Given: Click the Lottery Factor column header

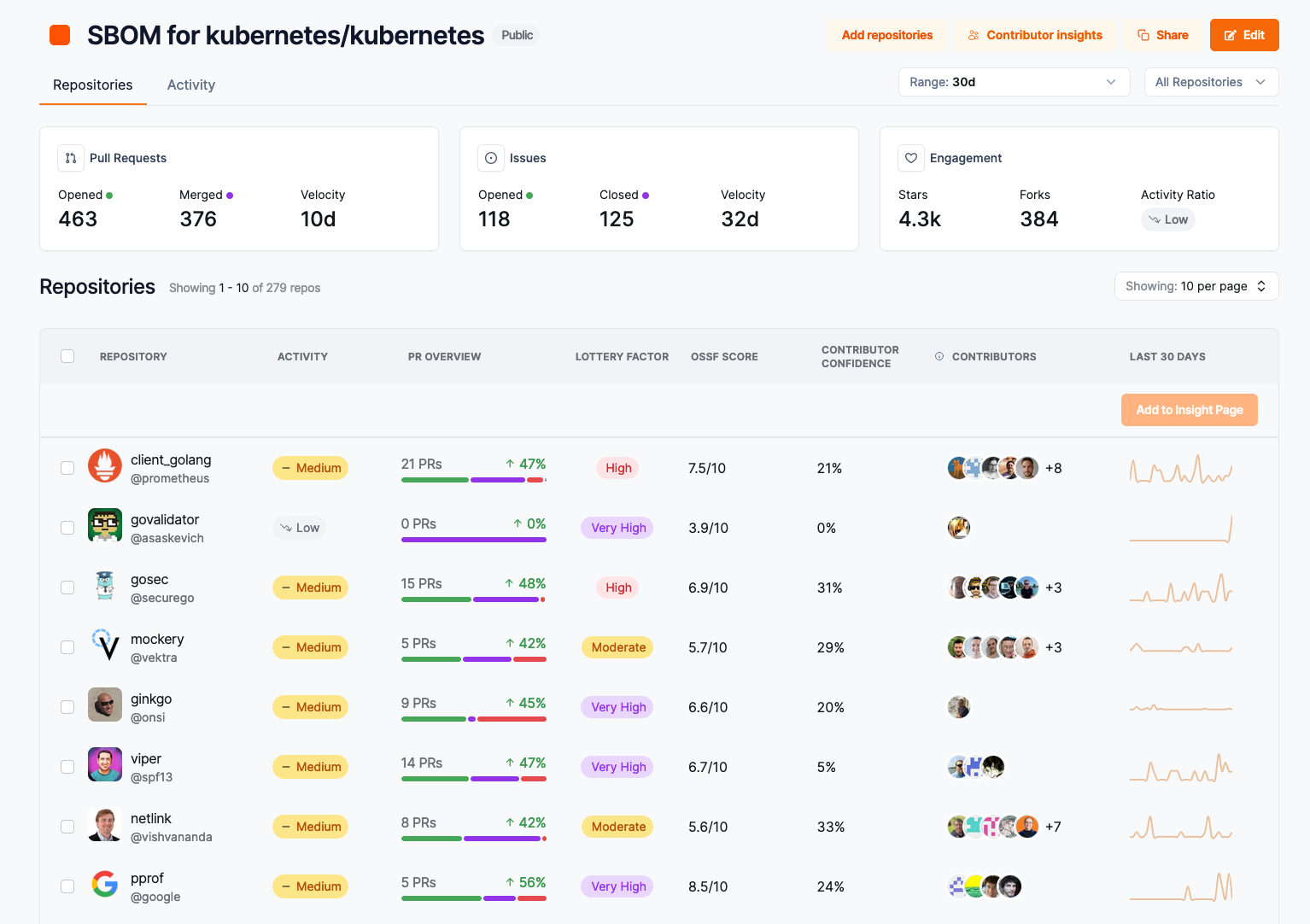Looking at the screenshot, I should tap(622, 356).
